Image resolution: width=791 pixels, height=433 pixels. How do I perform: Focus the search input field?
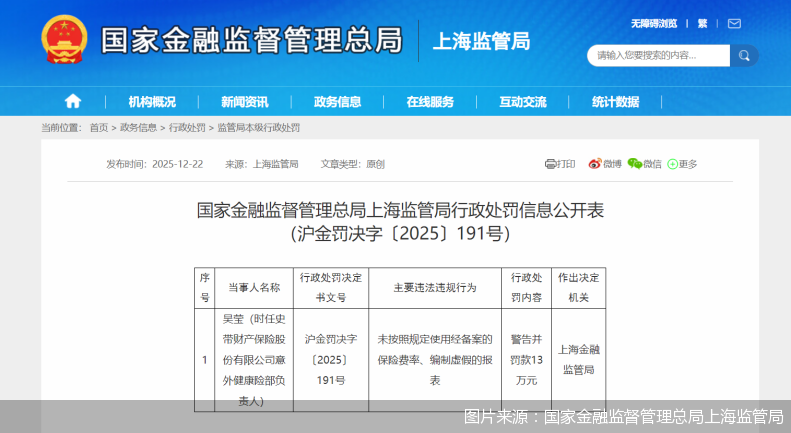click(658, 56)
